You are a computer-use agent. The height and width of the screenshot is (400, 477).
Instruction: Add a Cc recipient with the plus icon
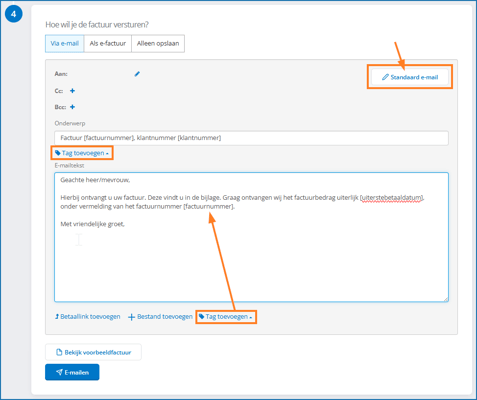tap(72, 91)
